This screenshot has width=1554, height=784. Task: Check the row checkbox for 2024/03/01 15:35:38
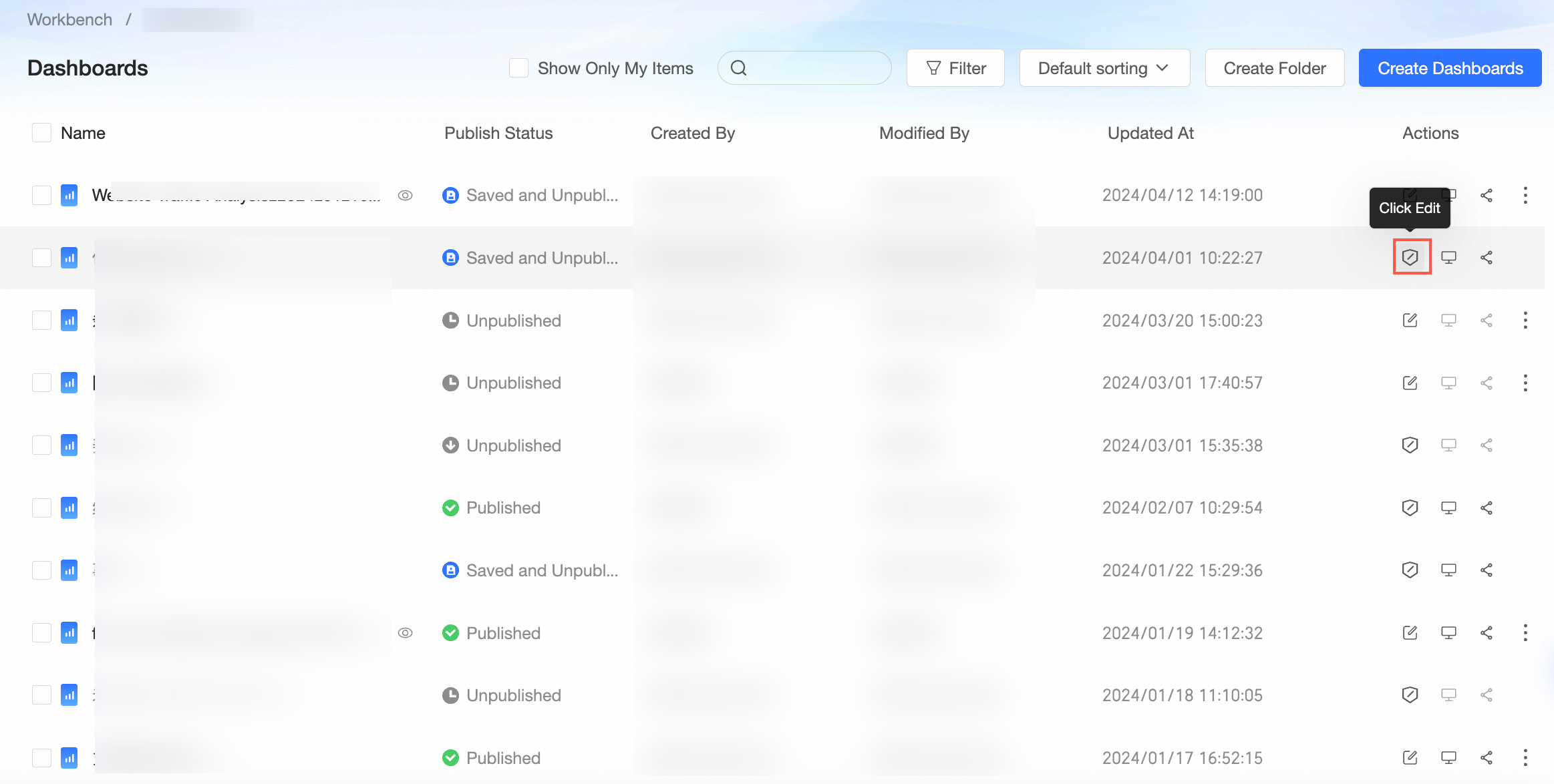click(41, 445)
